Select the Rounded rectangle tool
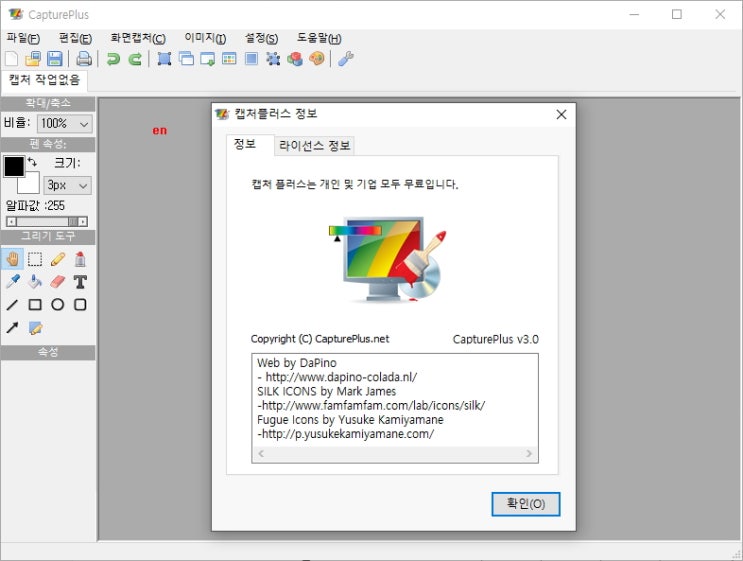The width and height of the screenshot is (743, 561). [x=80, y=305]
